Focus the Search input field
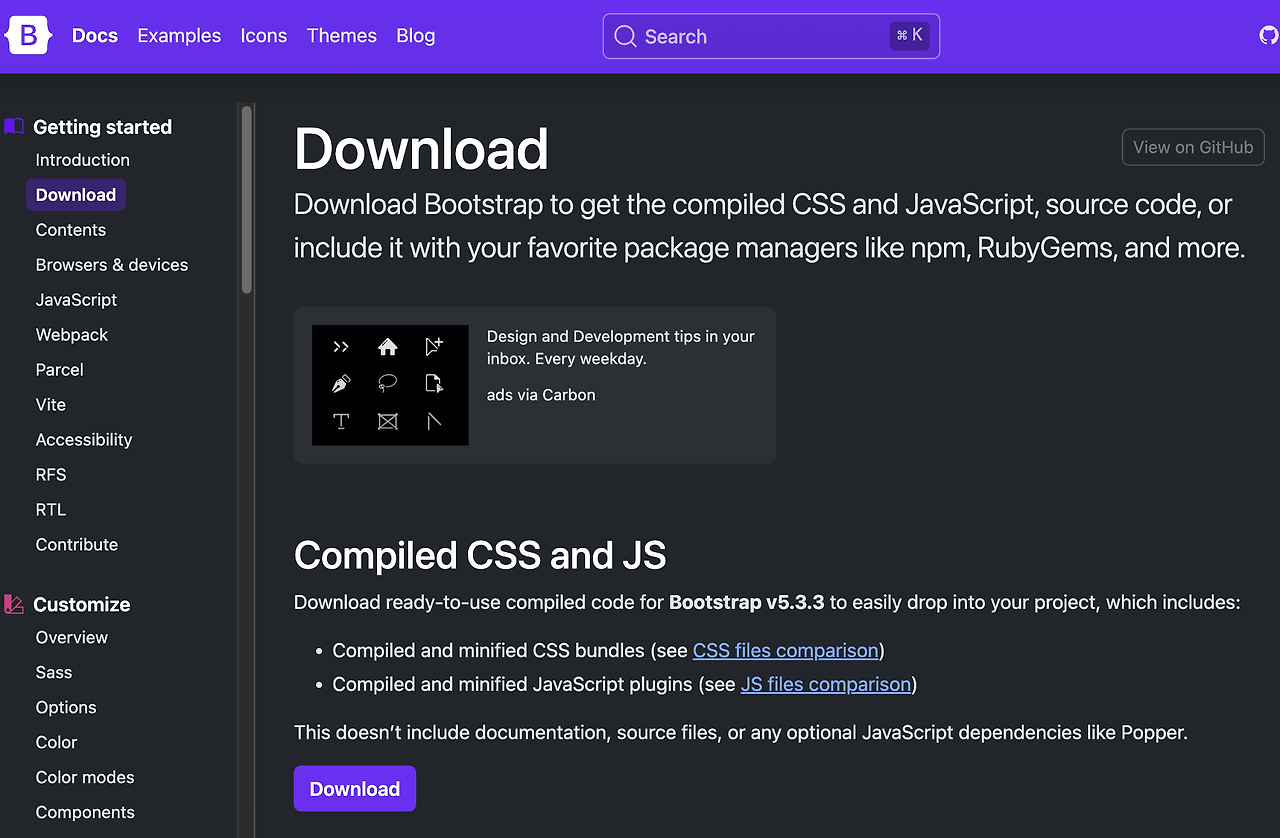This screenshot has width=1280, height=838. click(x=771, y=36)
